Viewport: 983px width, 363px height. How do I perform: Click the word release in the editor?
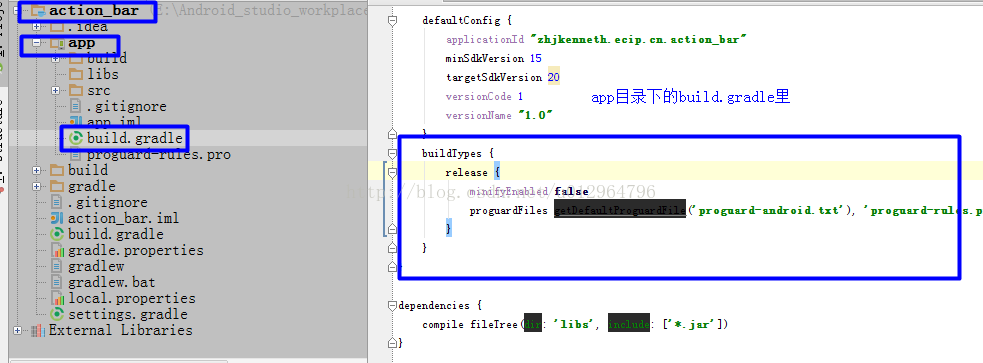tap(466, 172)
